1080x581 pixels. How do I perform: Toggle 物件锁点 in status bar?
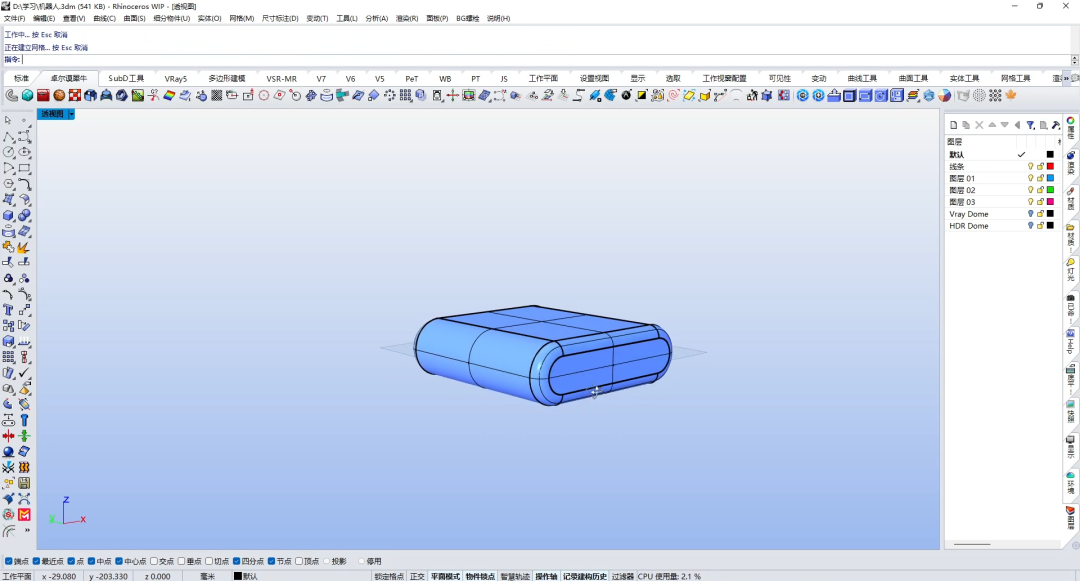[x=480, y=576]
